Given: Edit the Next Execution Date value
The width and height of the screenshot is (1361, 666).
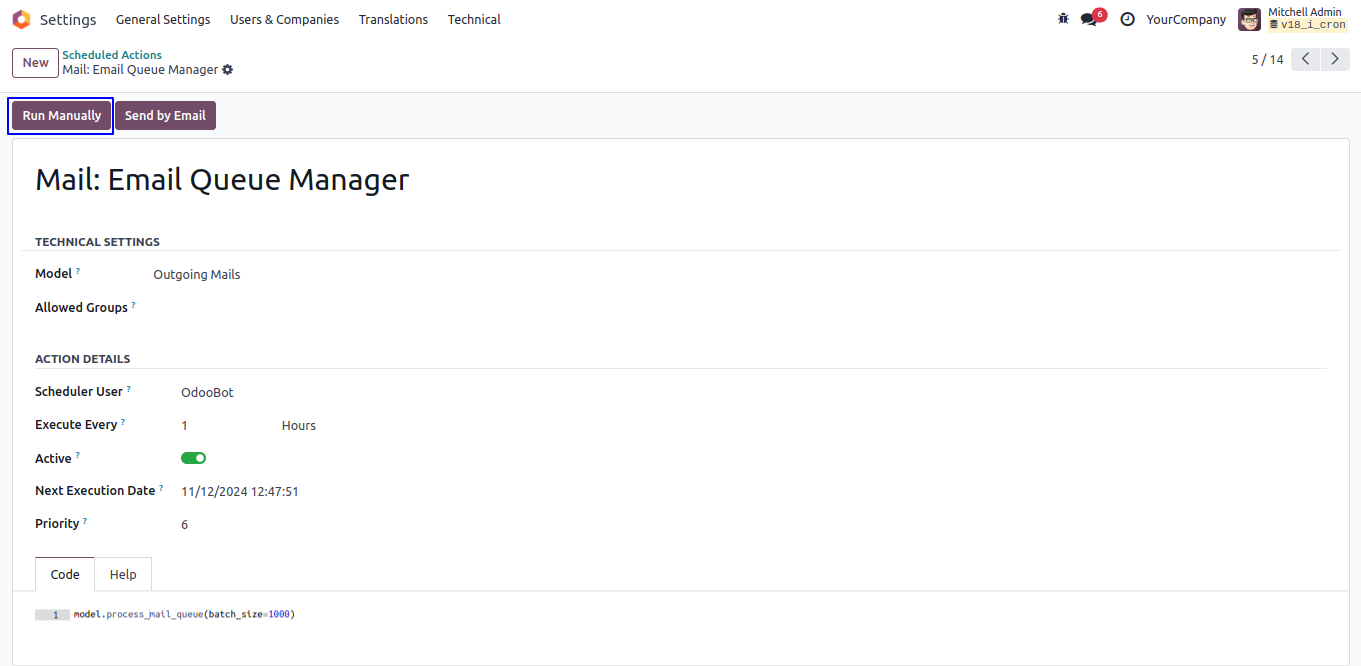Looking at the screenshot, I should 240,491.
